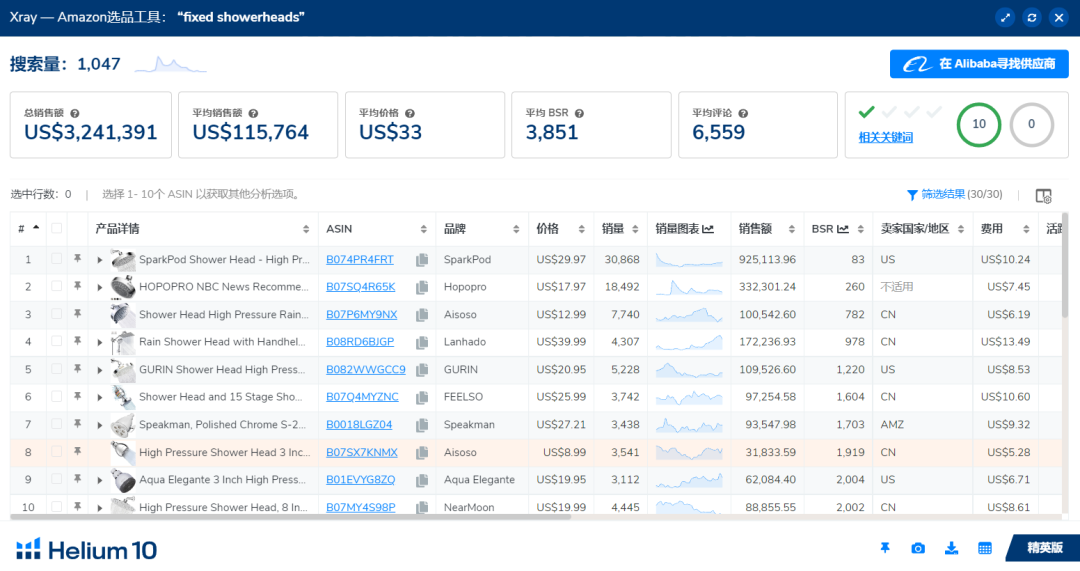Select checkbox for row 5 GURIN
This screenshot has height=571, width=1080.
click(x=56, y=369)
